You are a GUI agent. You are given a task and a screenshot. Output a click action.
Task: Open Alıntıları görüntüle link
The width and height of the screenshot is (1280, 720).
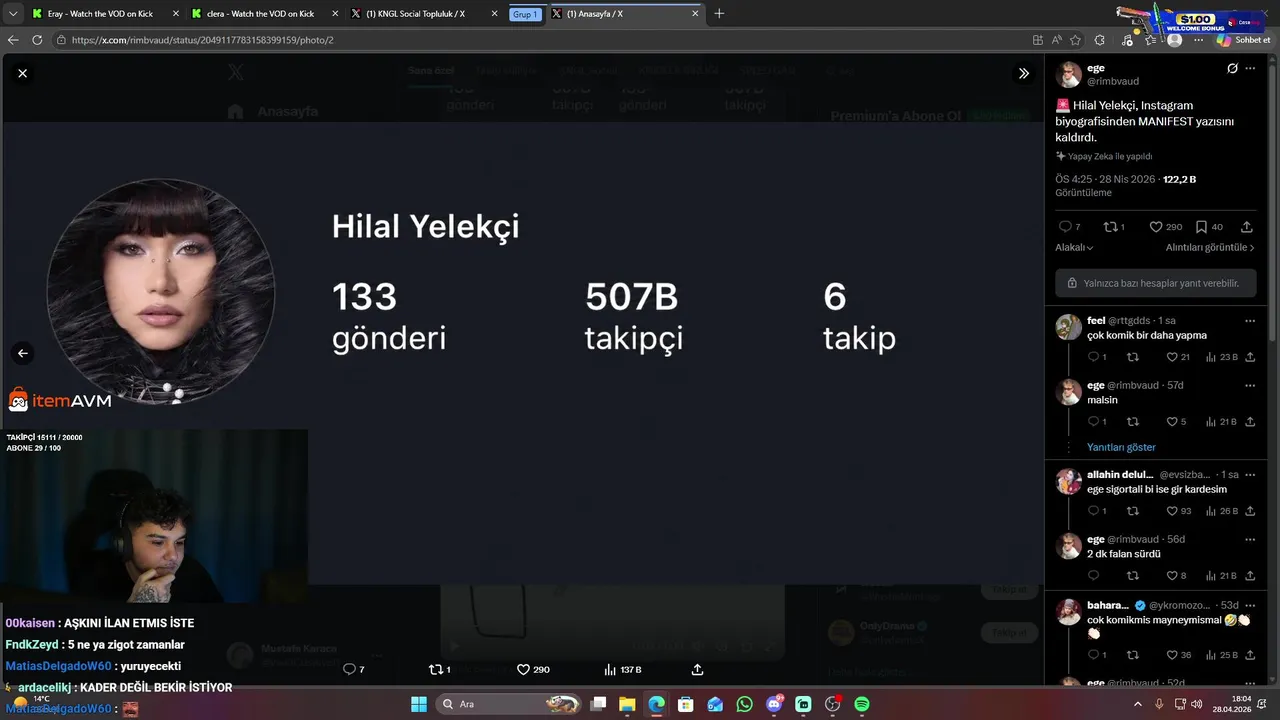point(1210,247)
